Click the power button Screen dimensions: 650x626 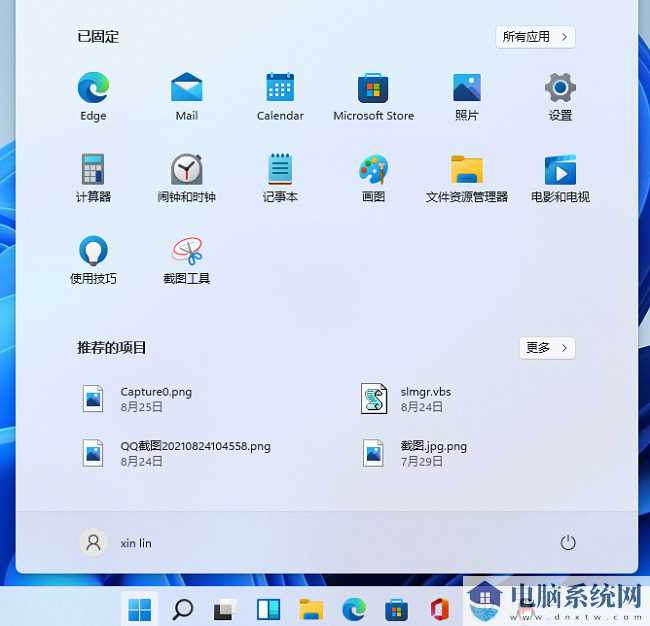568,543
